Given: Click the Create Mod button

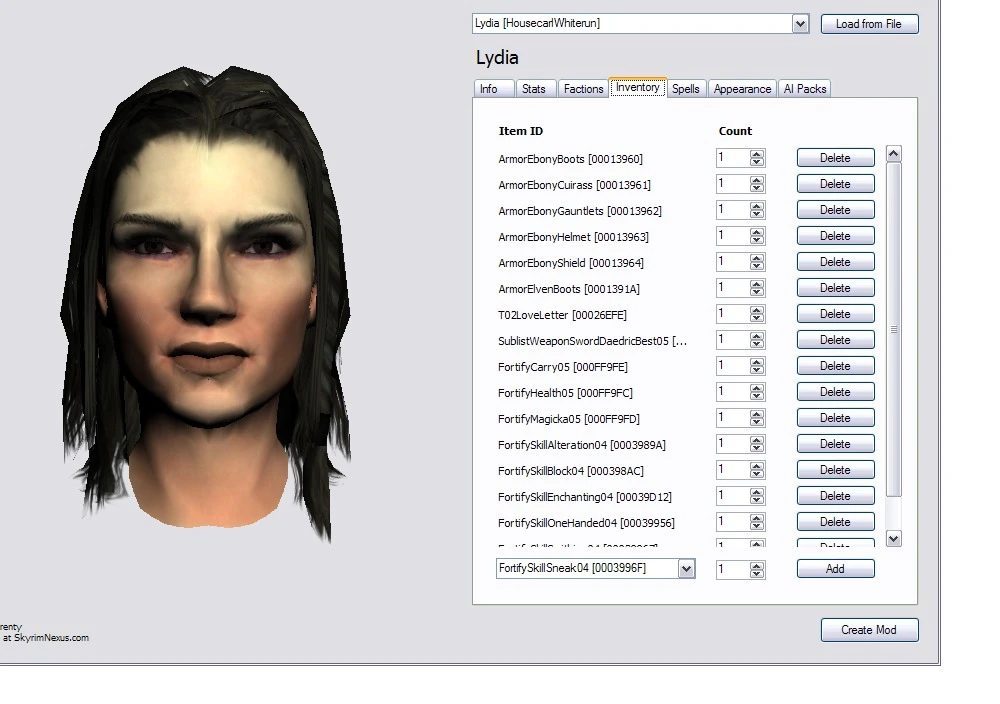Looking at the screenshot, I should click(869, 630).
